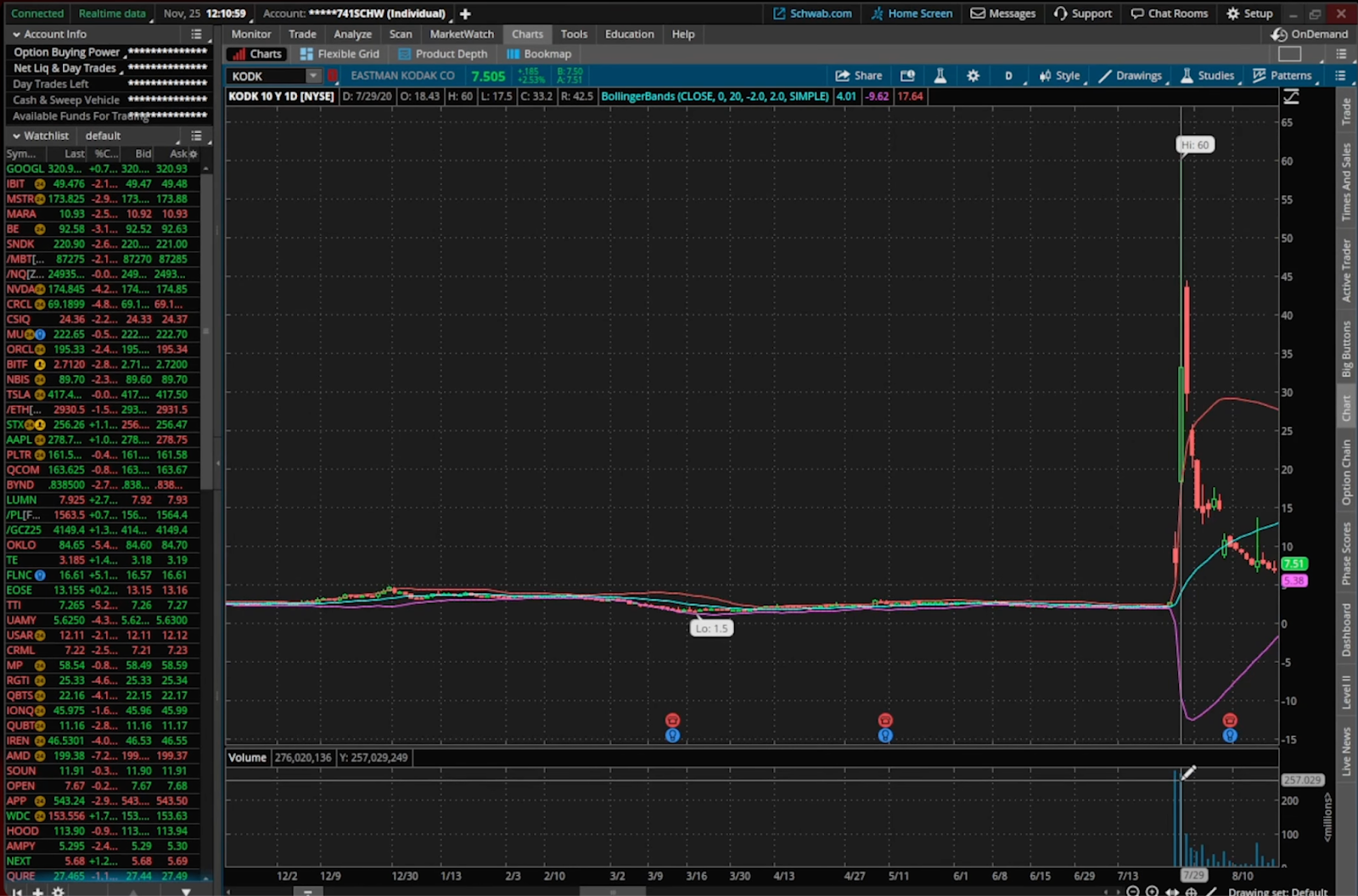This screenshot has height=896, width=1358.
Task: Zoom in chart with plus magnifier
Action: point(1152,891)
